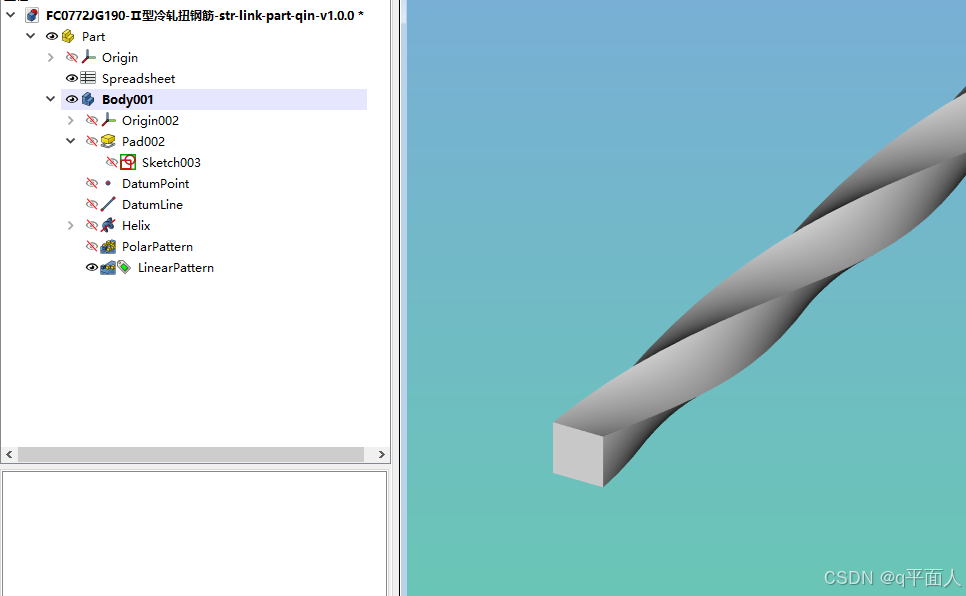The image size is (966, 596).
Task: Click the Origin axis icon
Action: (x=89, y=57)
